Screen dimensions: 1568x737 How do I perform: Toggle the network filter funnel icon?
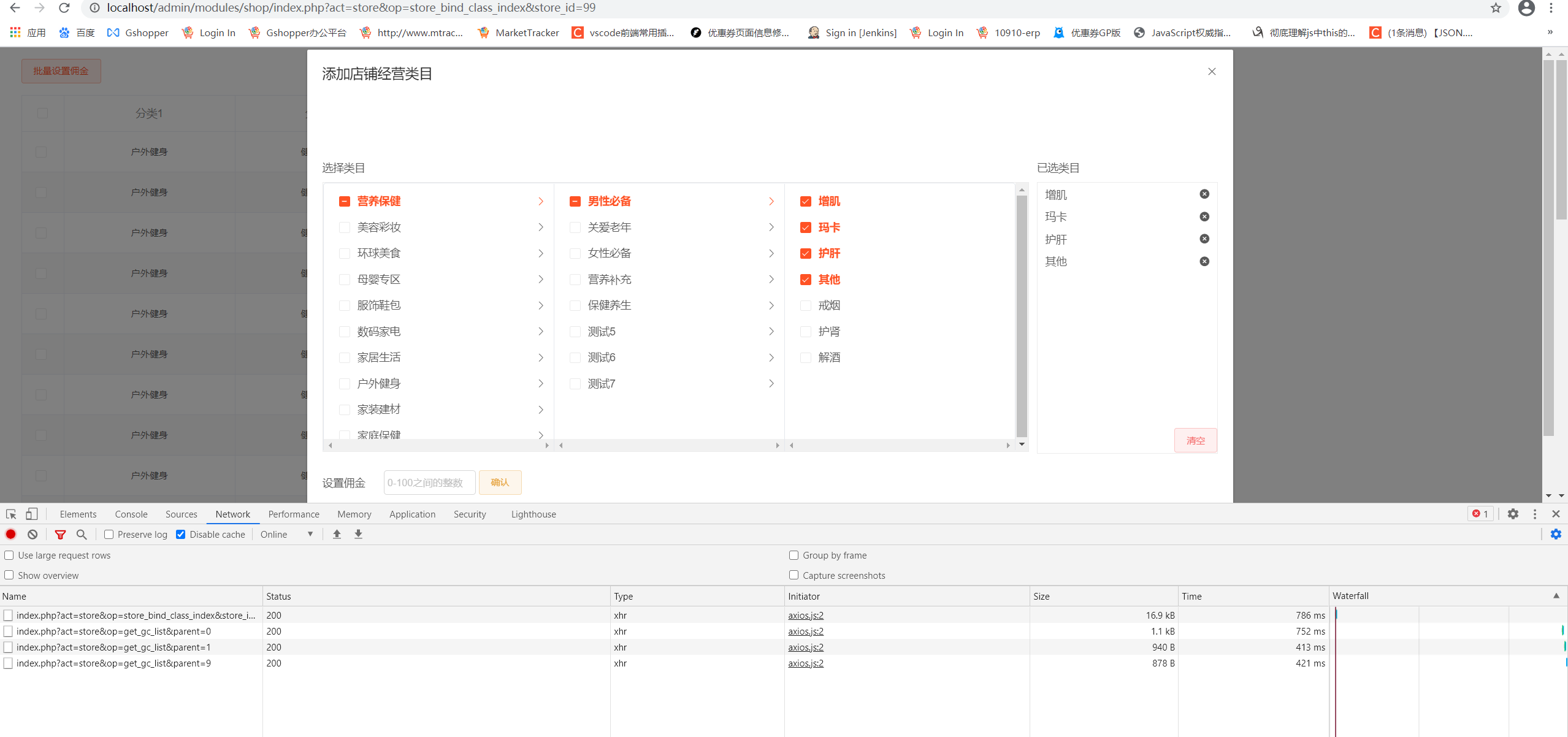60,535
